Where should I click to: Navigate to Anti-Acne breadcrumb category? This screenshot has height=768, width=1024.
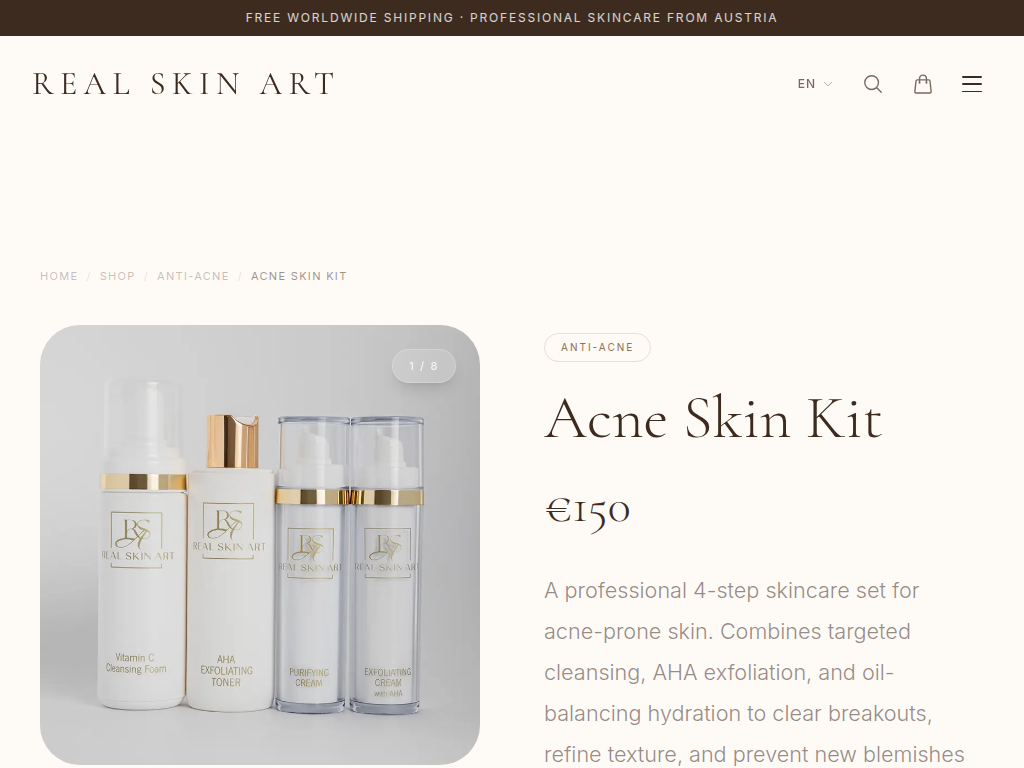coord(193,276)
